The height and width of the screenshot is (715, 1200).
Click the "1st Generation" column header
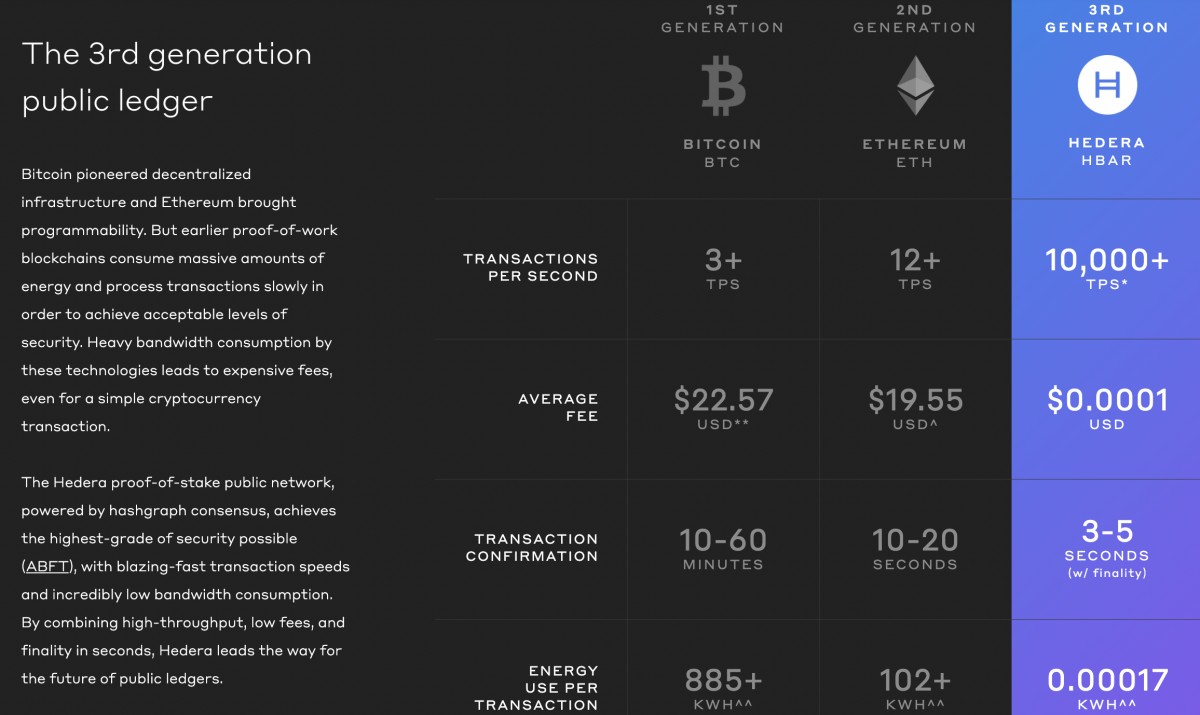click(x=722, y=19)
